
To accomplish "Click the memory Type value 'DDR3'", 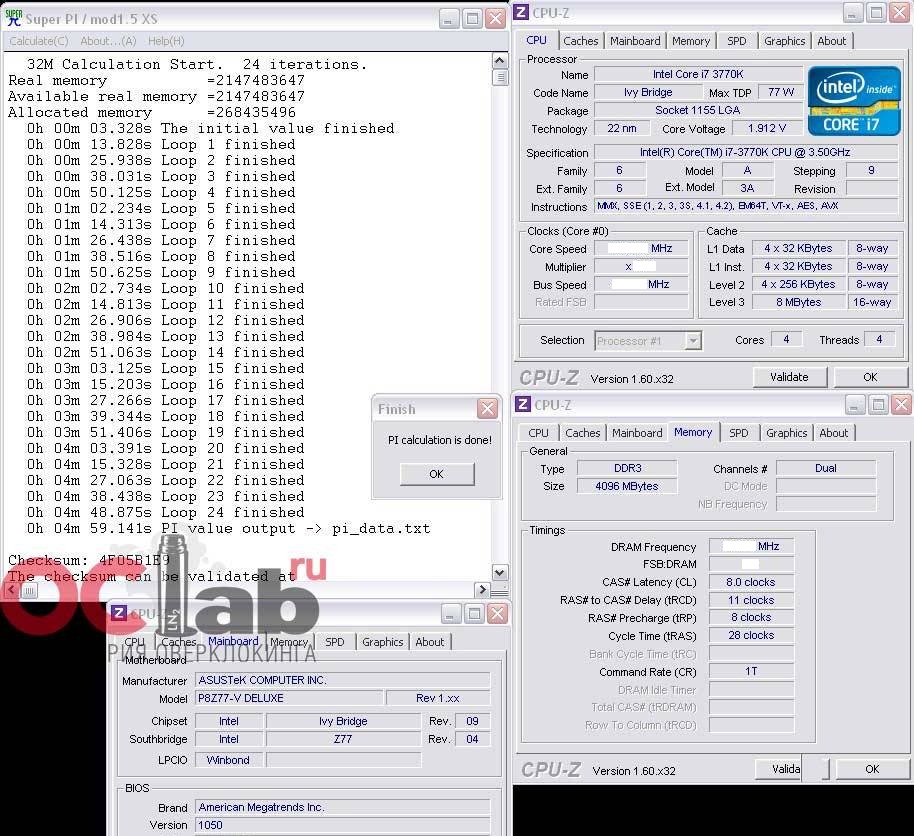I will click(x=627, y=468).
